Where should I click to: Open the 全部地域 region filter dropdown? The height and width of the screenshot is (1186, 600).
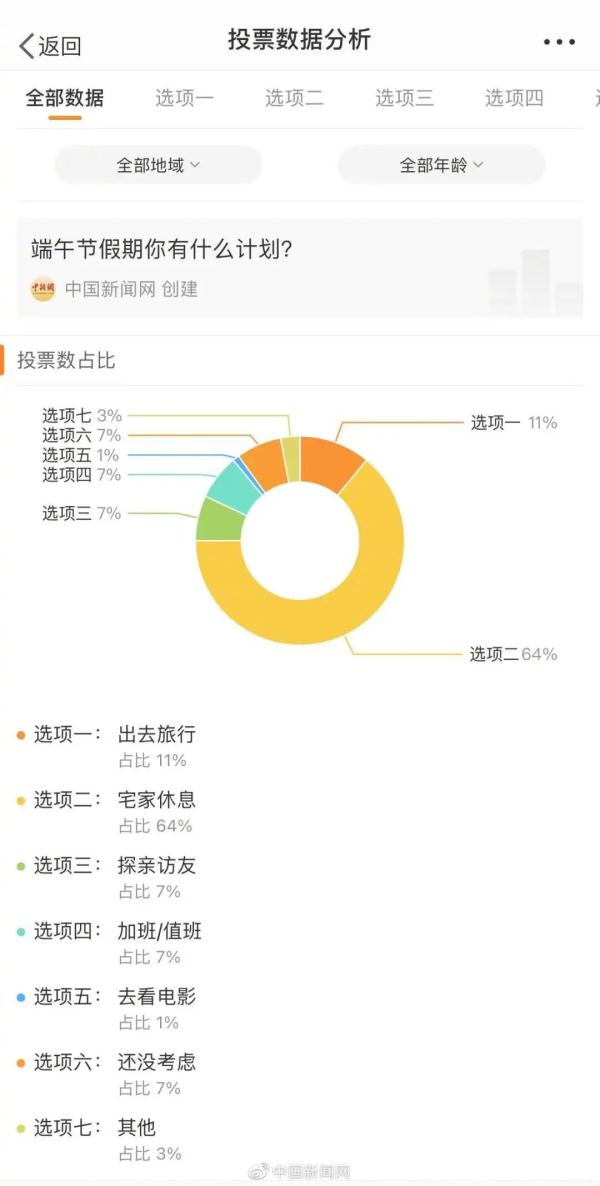pos(157,164)
